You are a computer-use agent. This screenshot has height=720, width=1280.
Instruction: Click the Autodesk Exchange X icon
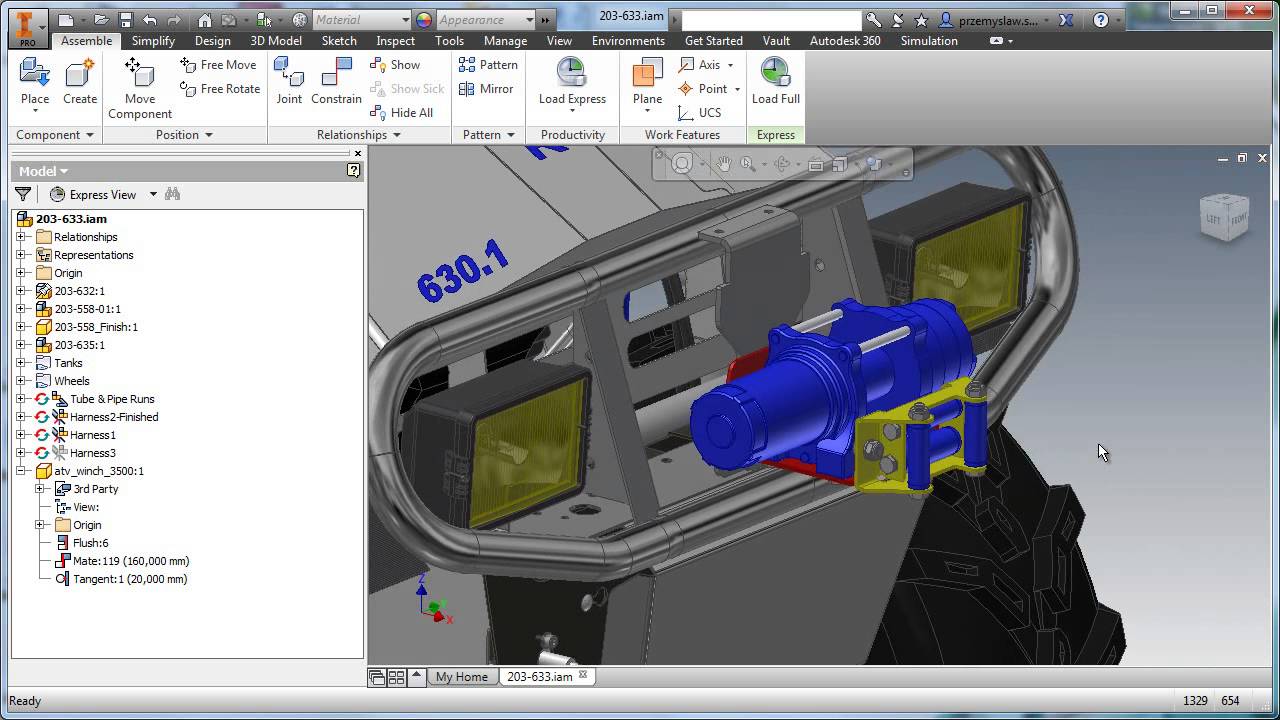point(1067,20)
